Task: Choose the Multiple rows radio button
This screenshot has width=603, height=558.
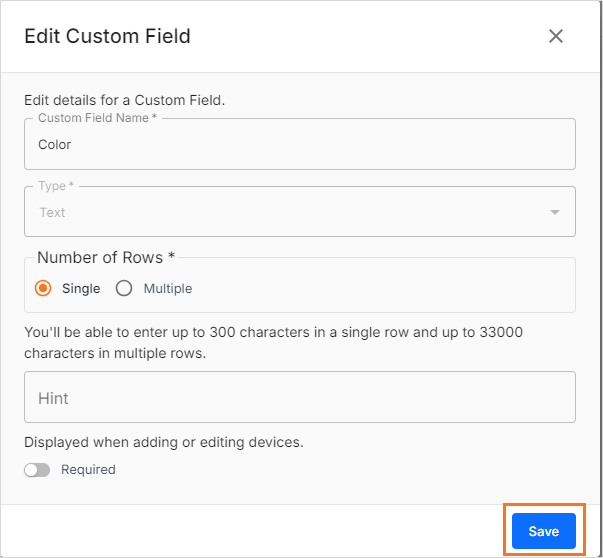Action: click(124, 288)
